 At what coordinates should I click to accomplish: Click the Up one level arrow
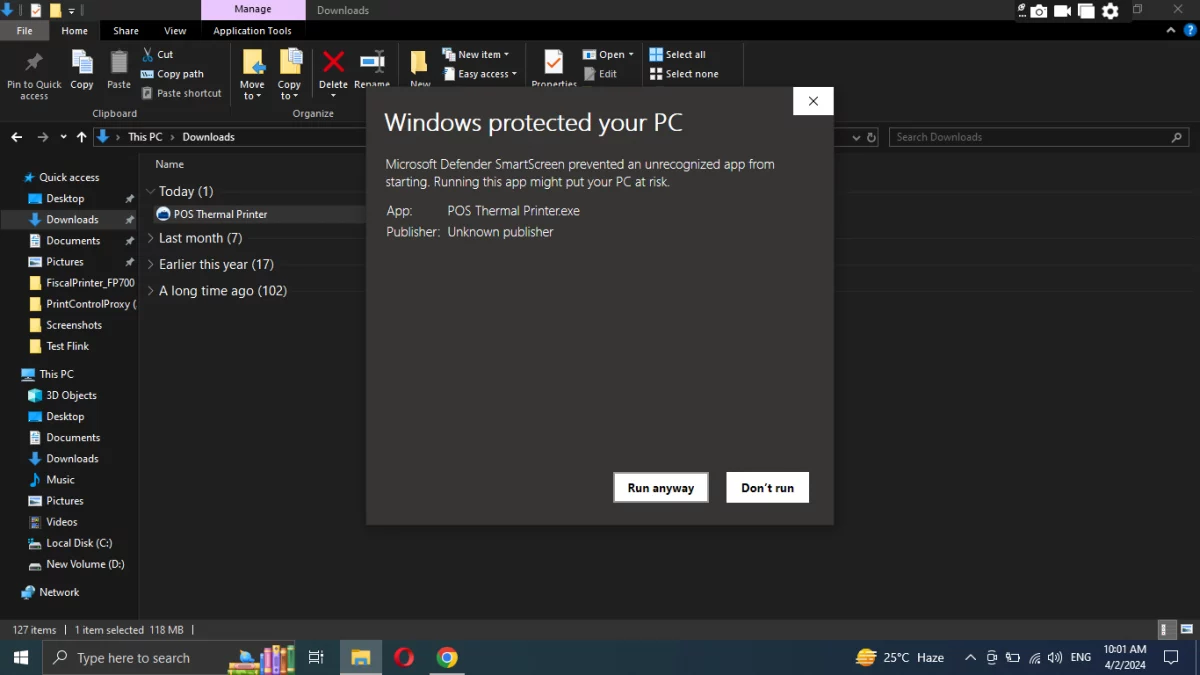tap(82, 137)
